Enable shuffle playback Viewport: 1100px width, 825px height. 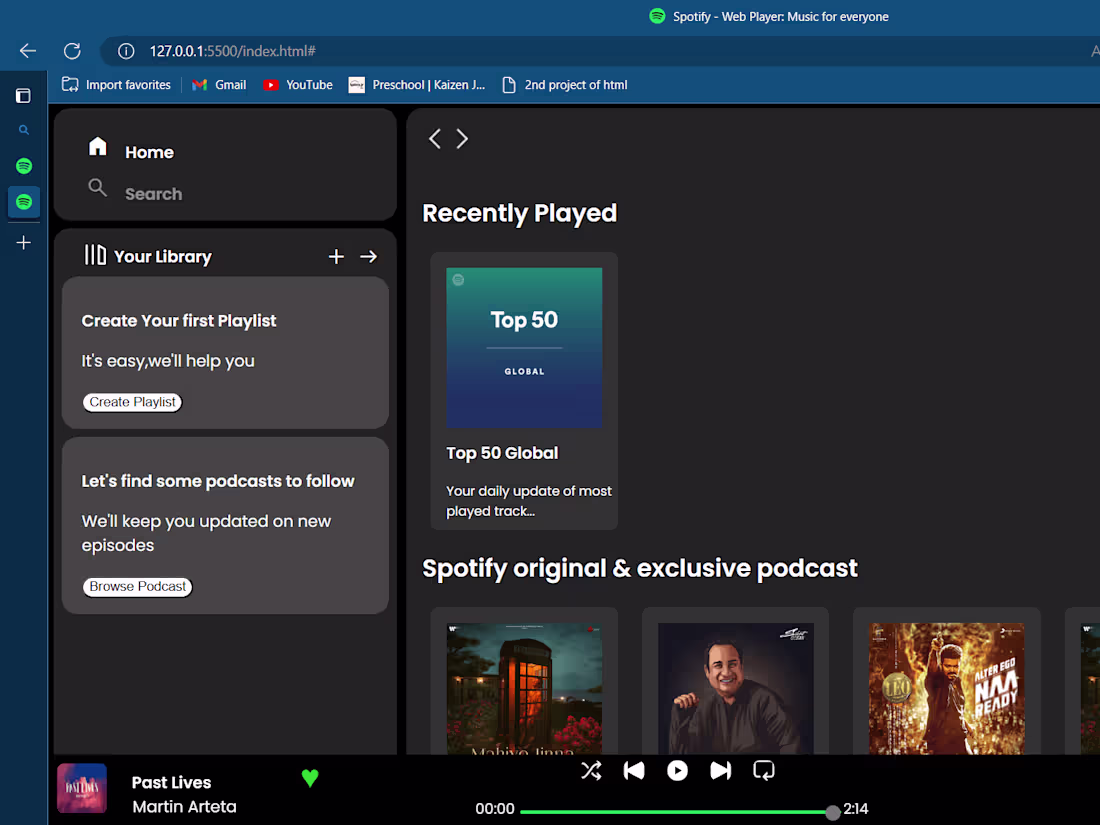coord(591,770)
